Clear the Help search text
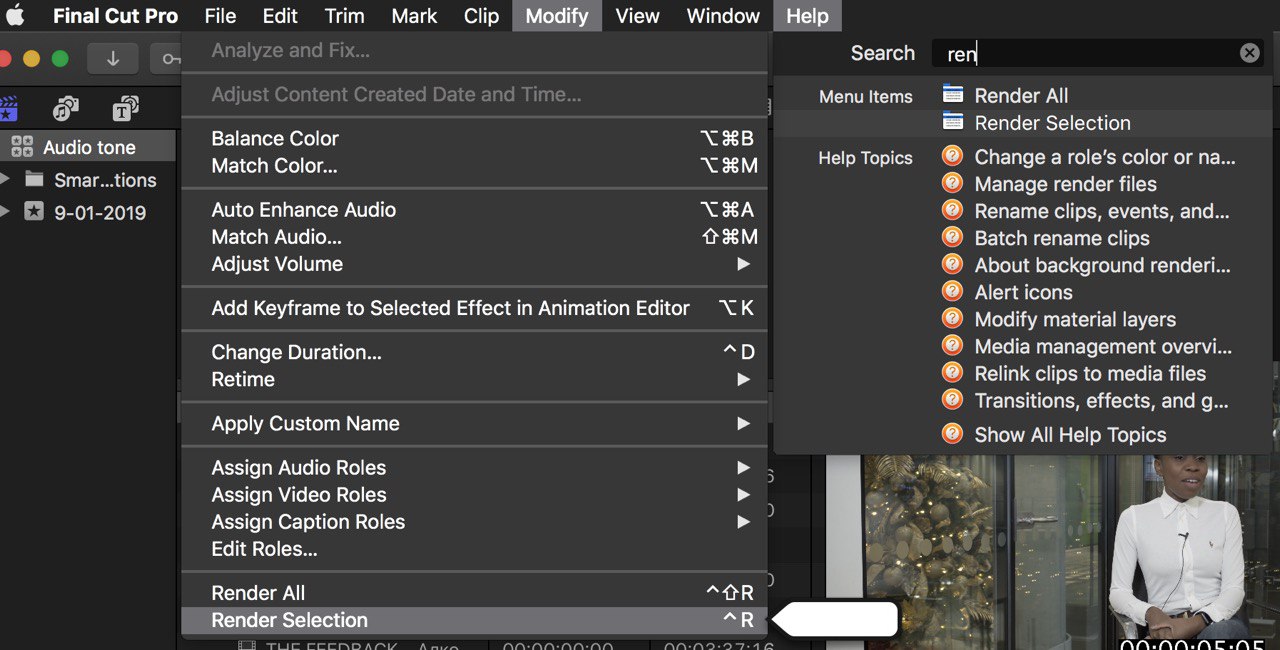The width and height of the screenshot is (1280, 650). pos(1249,53)
